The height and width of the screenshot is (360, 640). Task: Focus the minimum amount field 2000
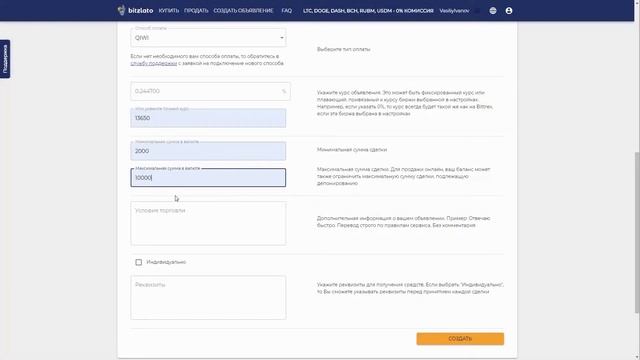(x=208, y=151)
